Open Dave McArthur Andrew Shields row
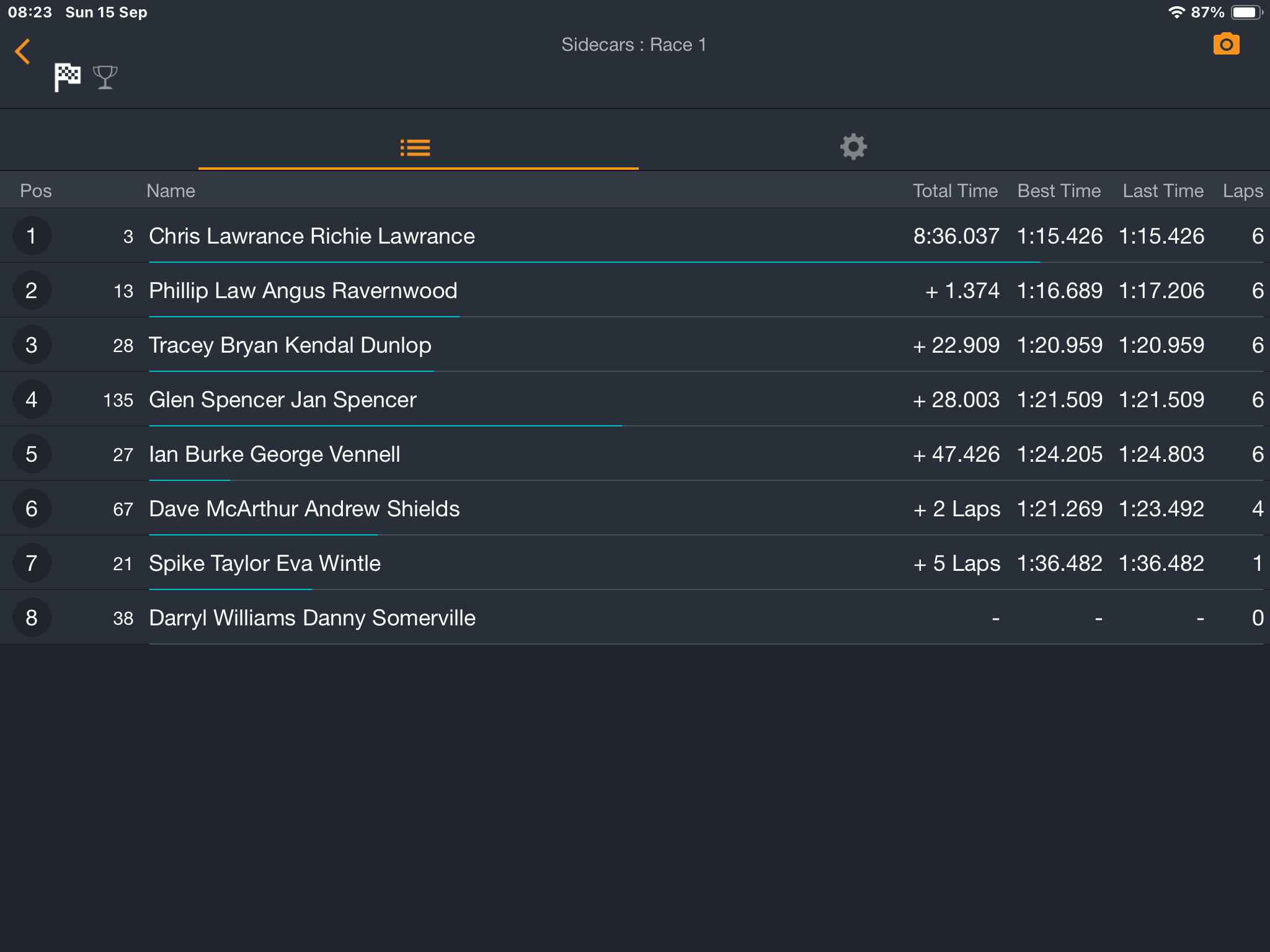This screenshot has height=952, width=1270. tap(635, 509)
